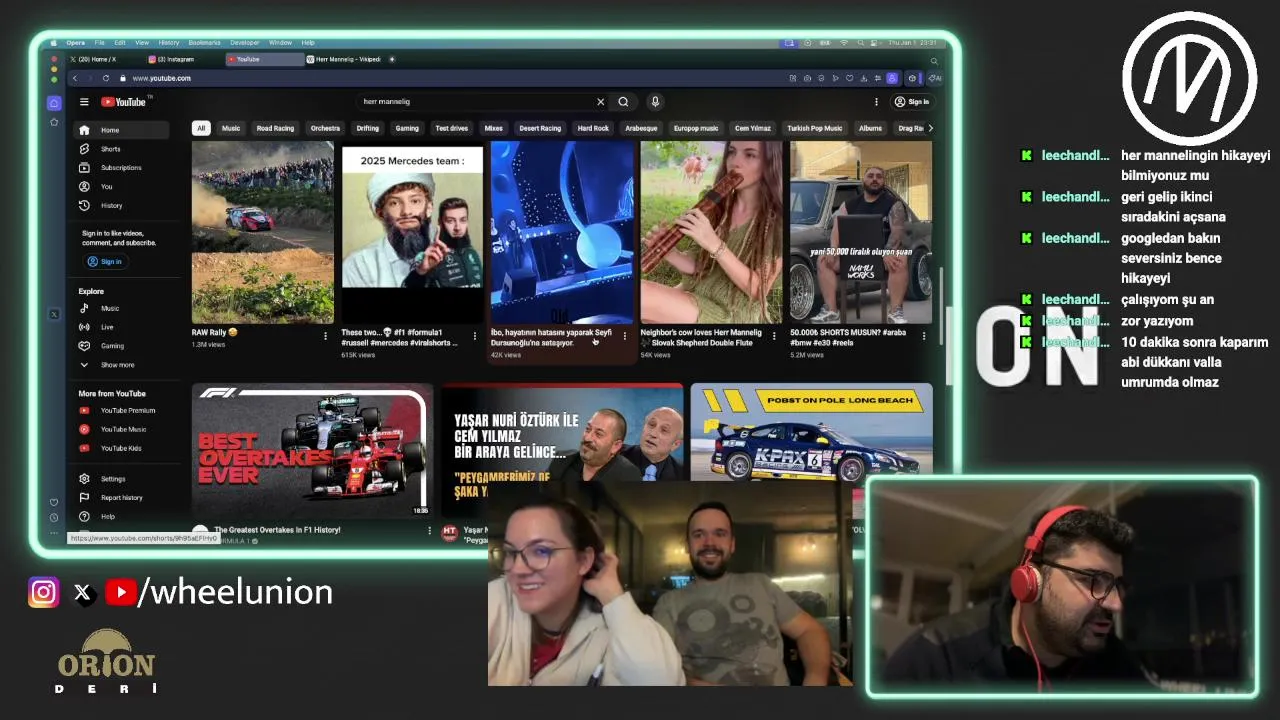Select the Gaming filter chip

click(x=407, y=128)
